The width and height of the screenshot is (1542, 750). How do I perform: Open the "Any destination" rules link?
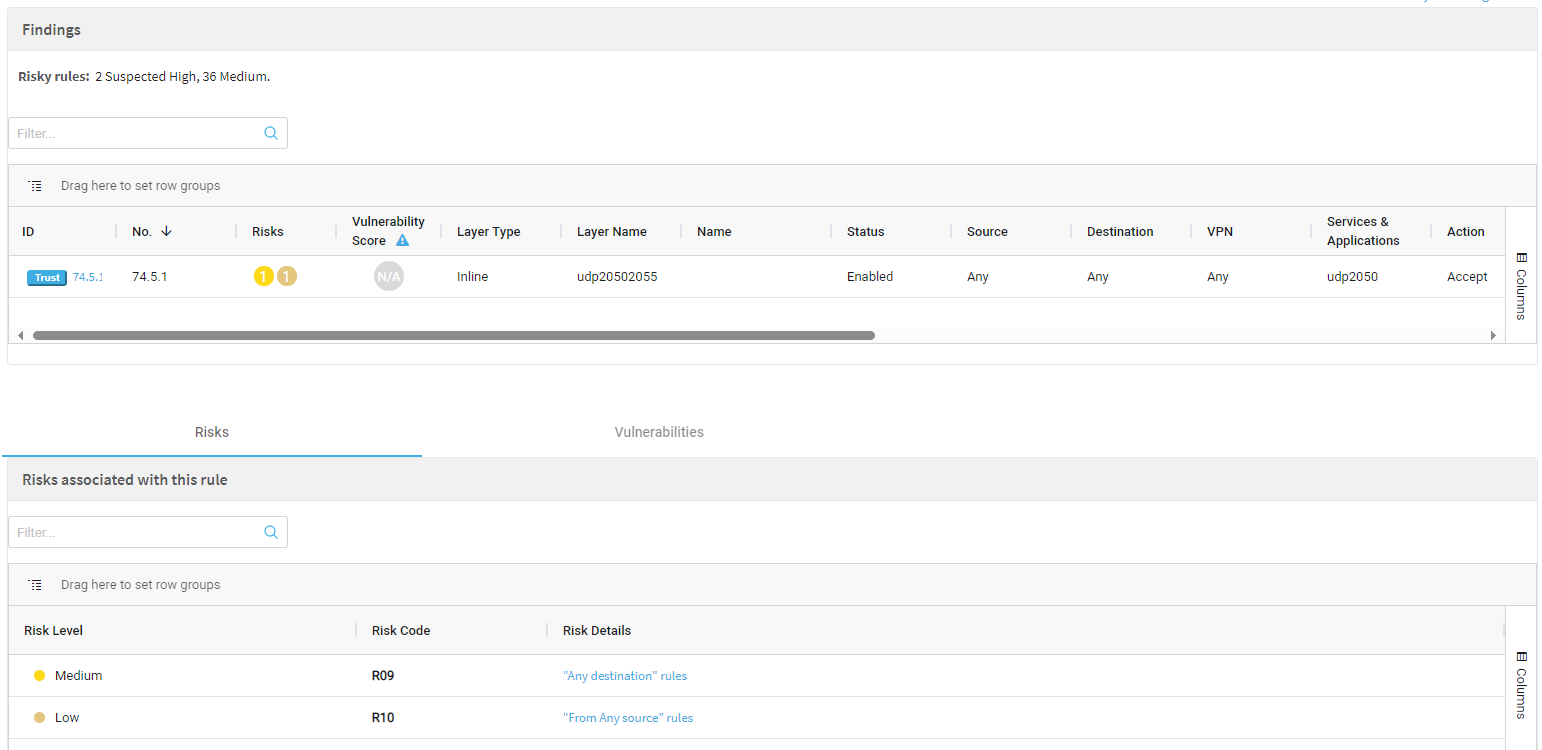[x=625, y=676]
